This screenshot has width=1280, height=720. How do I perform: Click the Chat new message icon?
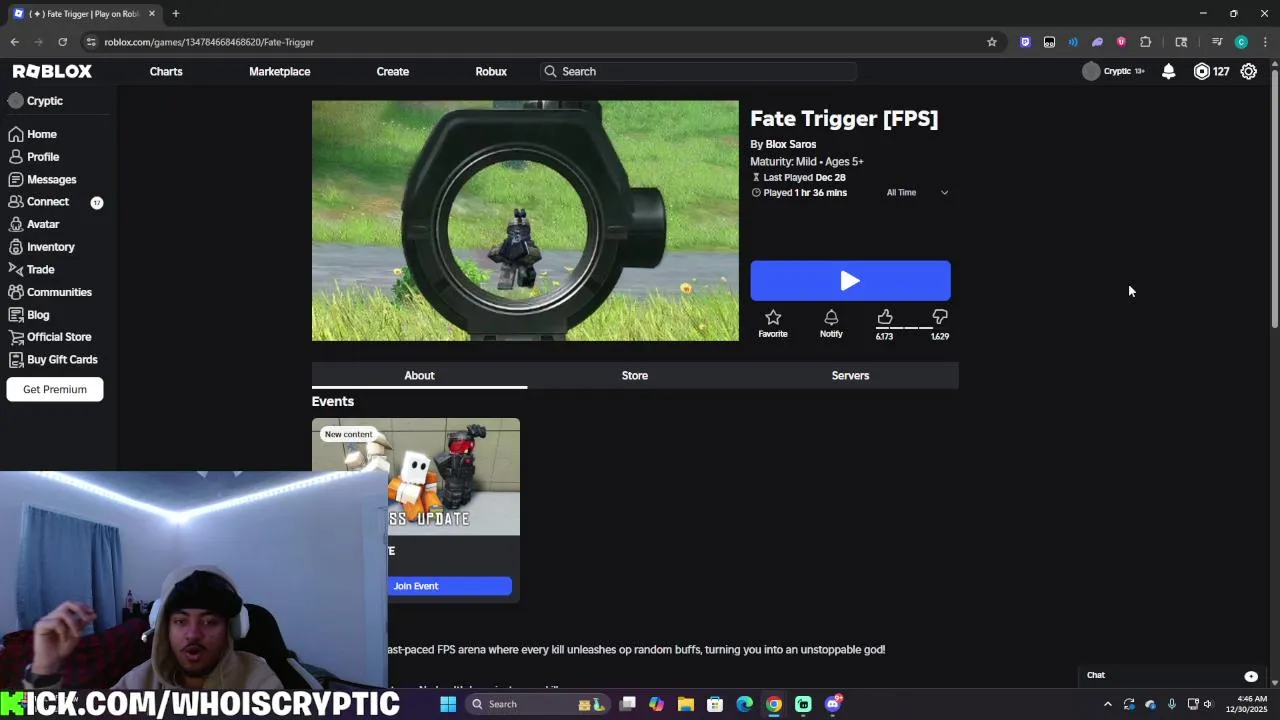coord(1251,676)
